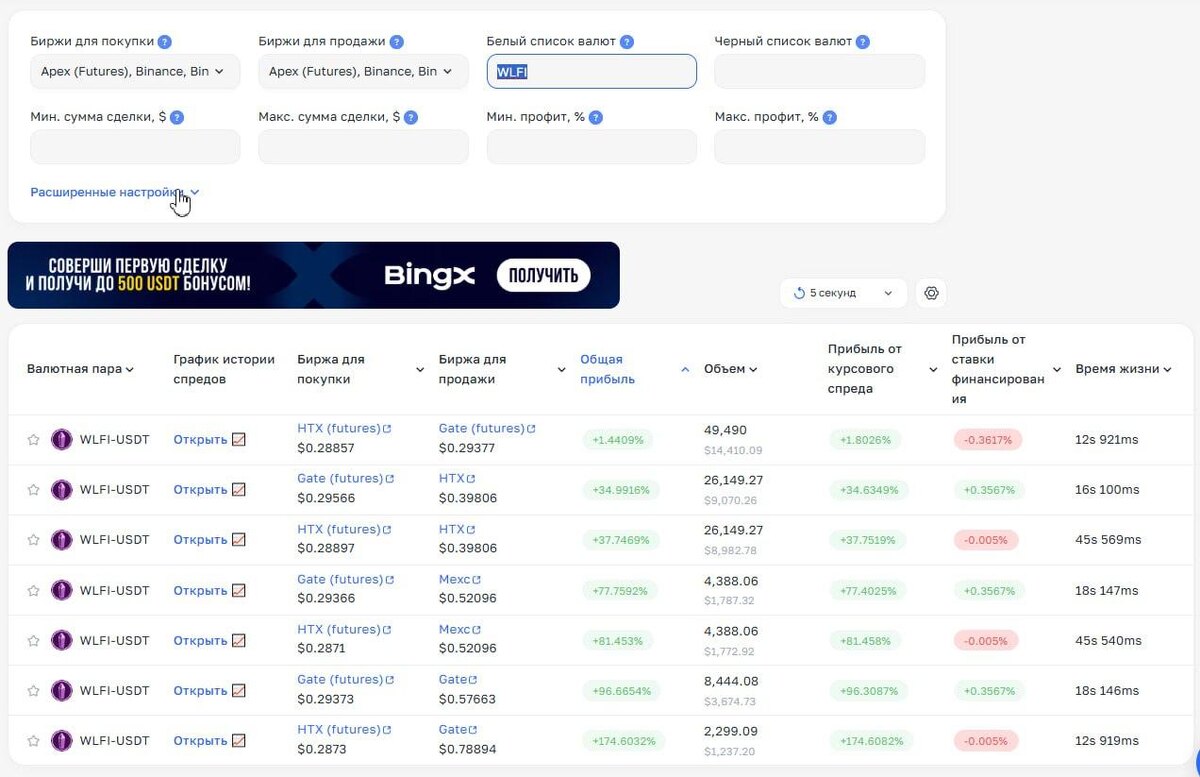Open the 5 секунд refresh interval dropdown

click(843, 293)
